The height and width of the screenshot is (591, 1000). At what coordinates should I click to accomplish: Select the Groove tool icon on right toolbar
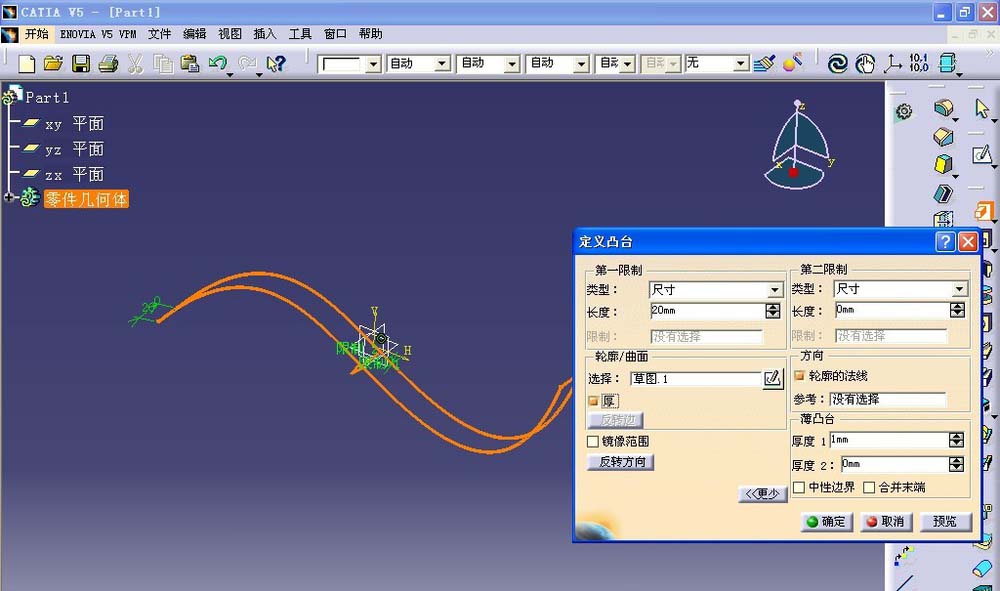pyautogui.click(x=943, y=193)
